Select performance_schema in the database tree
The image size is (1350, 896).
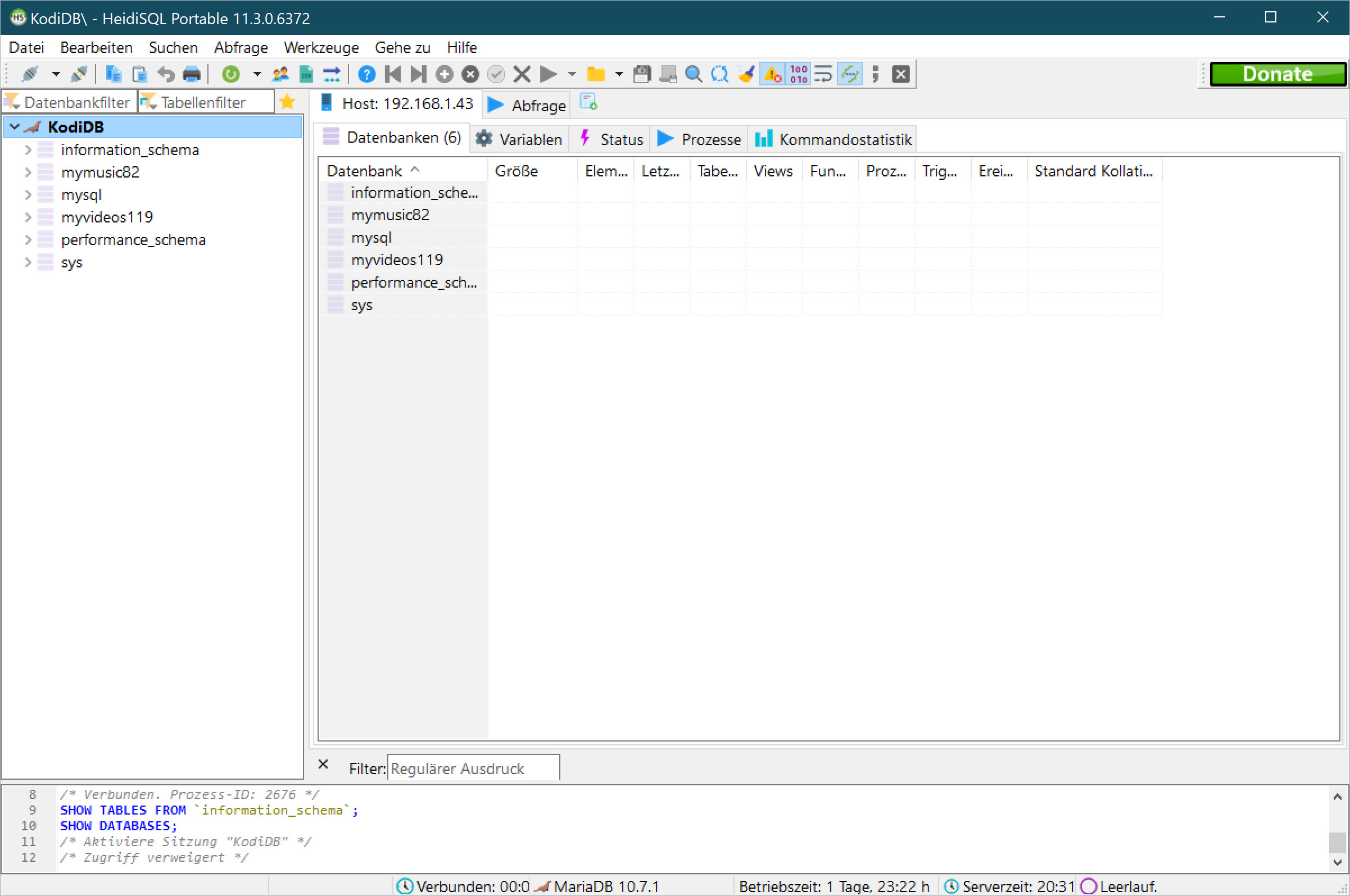click(133, 240)
